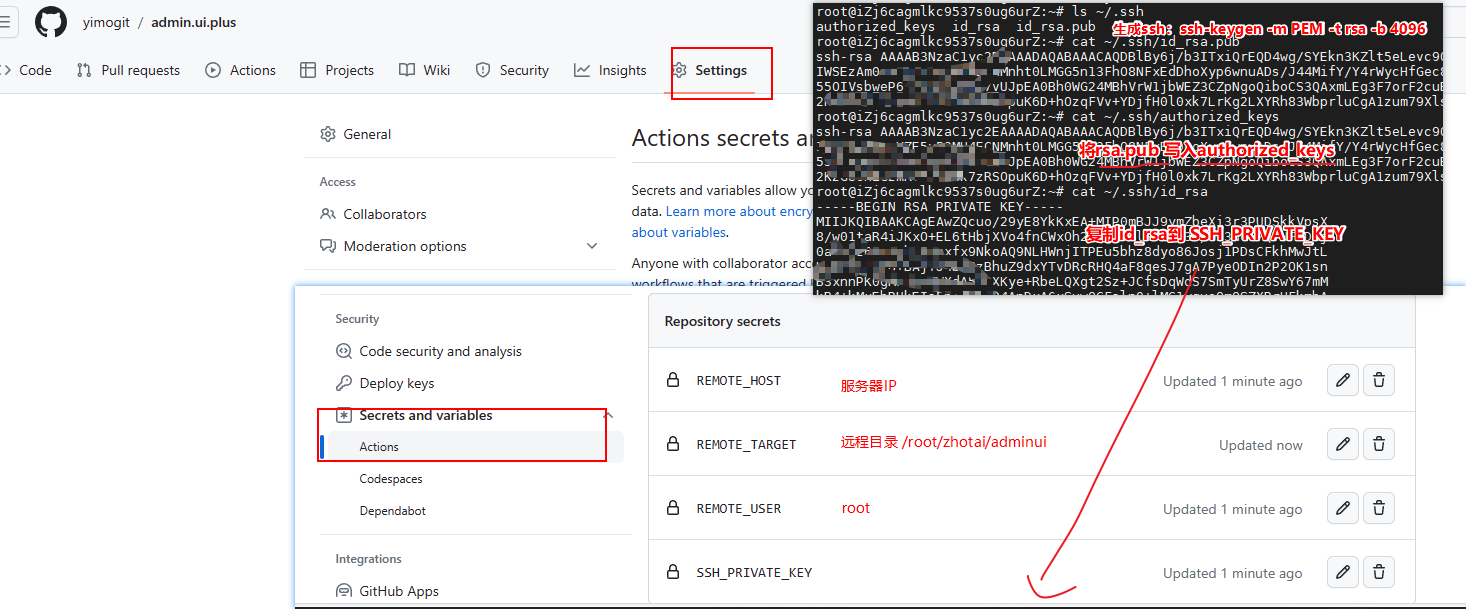Screen dimensions: 1466x609
Task: Click the Secrets and variables asterisk icon
Action: pyautogui.click(x=343, y=415)
